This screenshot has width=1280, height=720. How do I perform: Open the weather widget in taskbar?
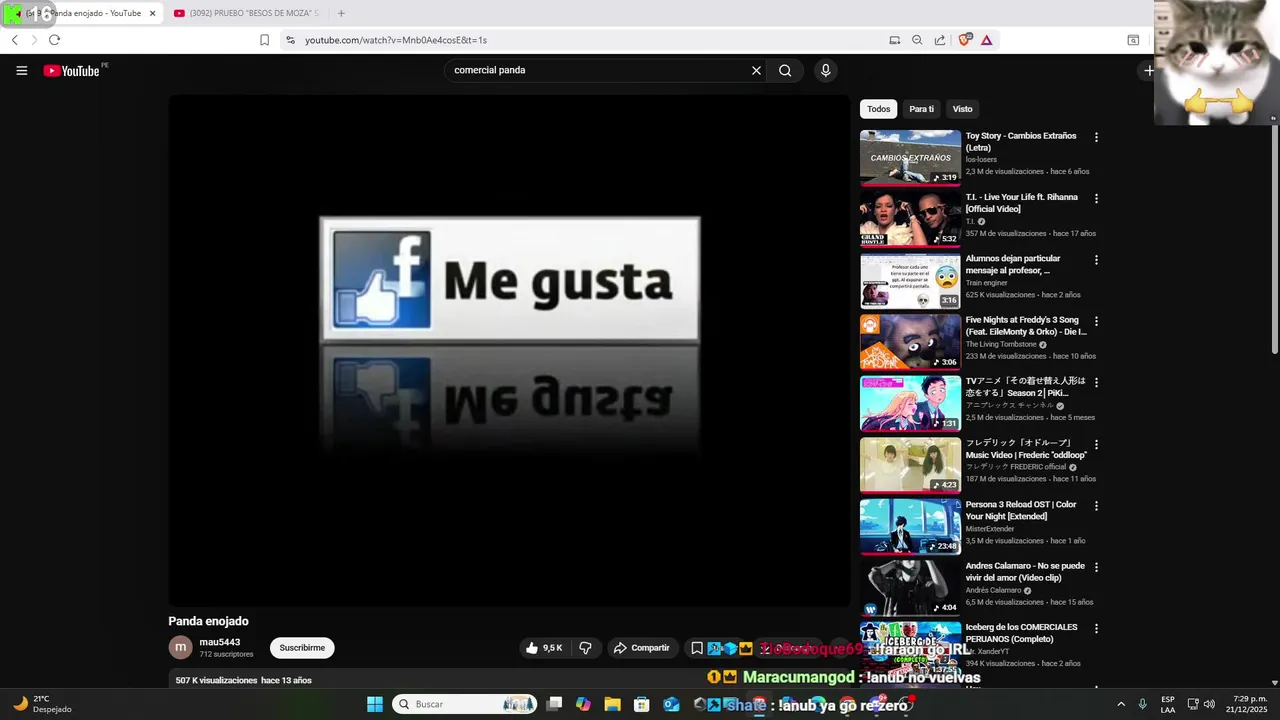(x=42, y=704)
